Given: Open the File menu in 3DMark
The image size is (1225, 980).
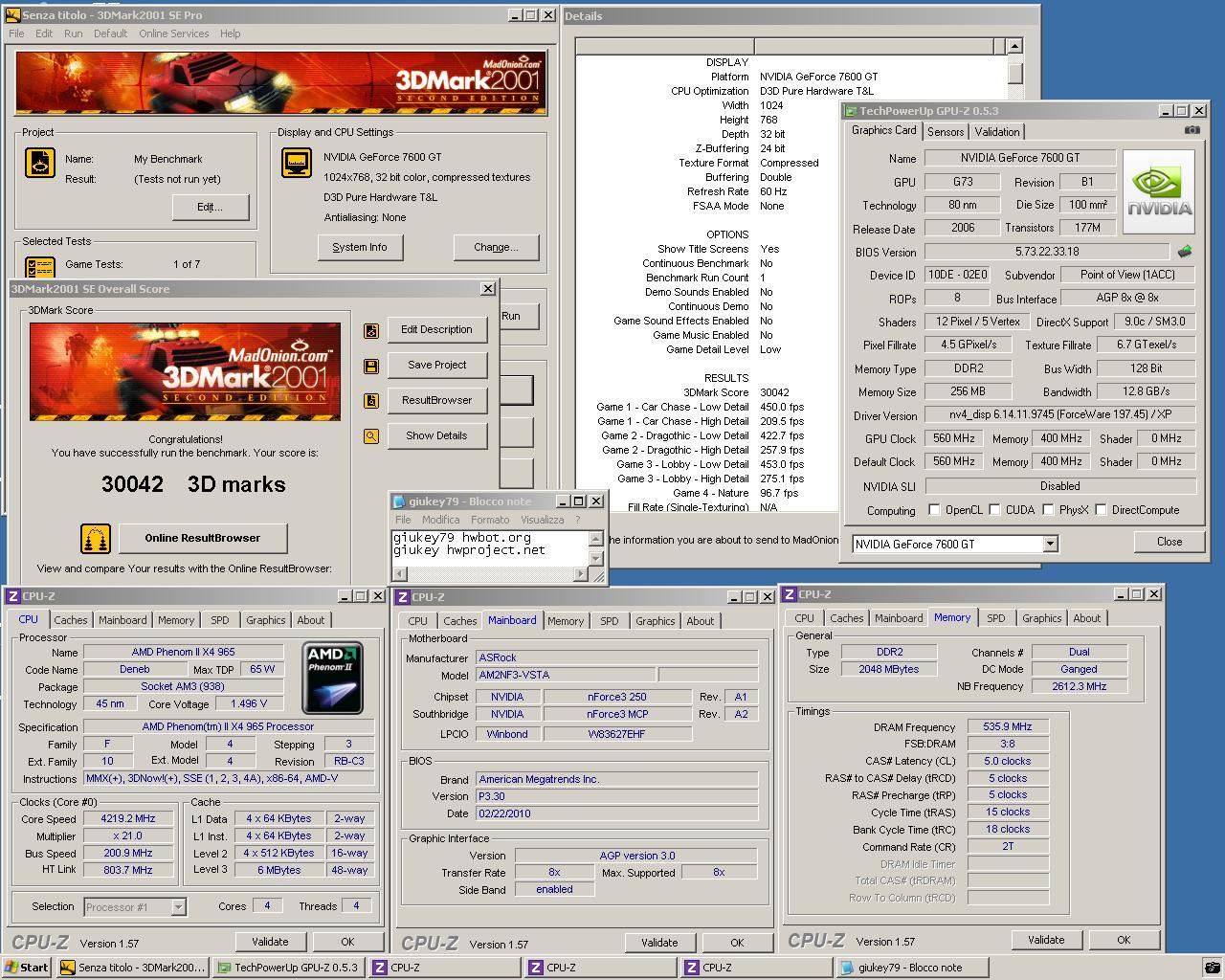Looking at the screenshot, I should 16,33.
